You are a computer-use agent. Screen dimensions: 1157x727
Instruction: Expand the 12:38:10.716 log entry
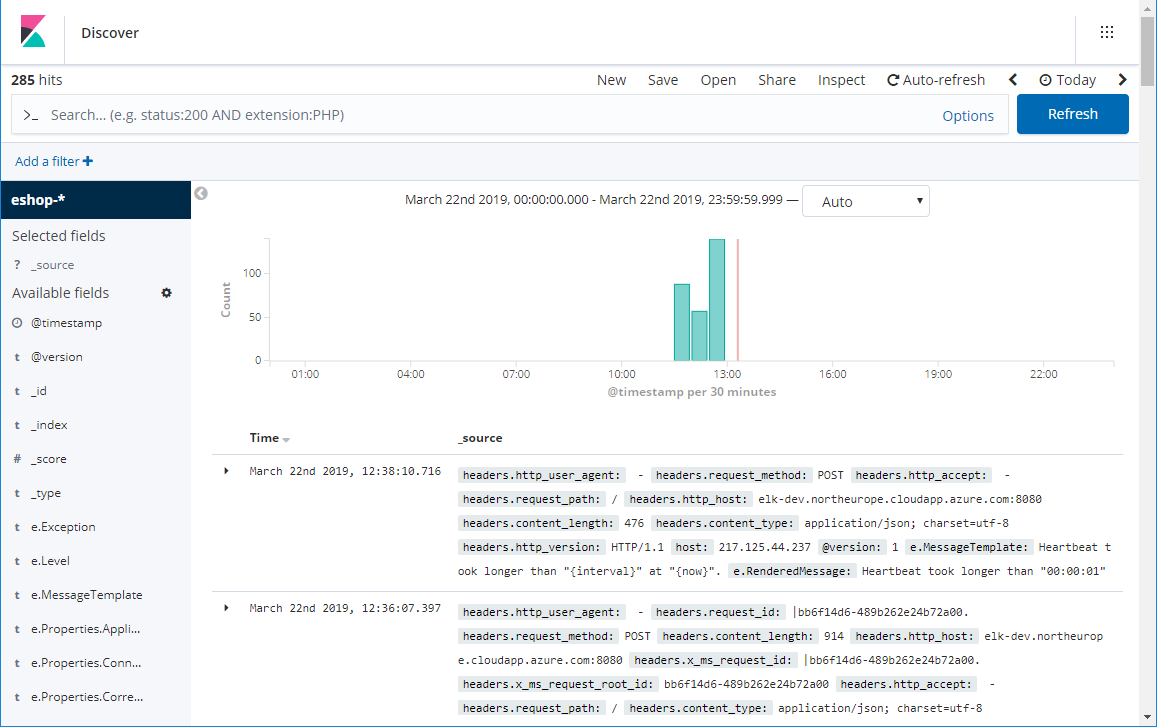click(x=227, y=471)
